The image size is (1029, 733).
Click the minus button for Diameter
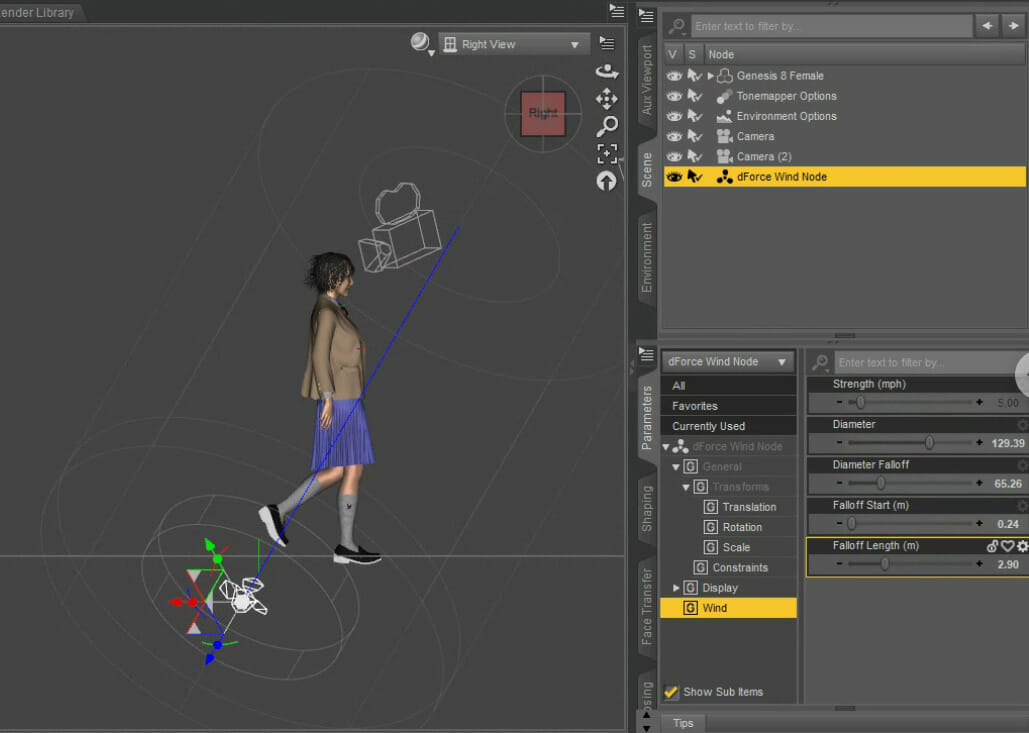[x=839, y=443]
